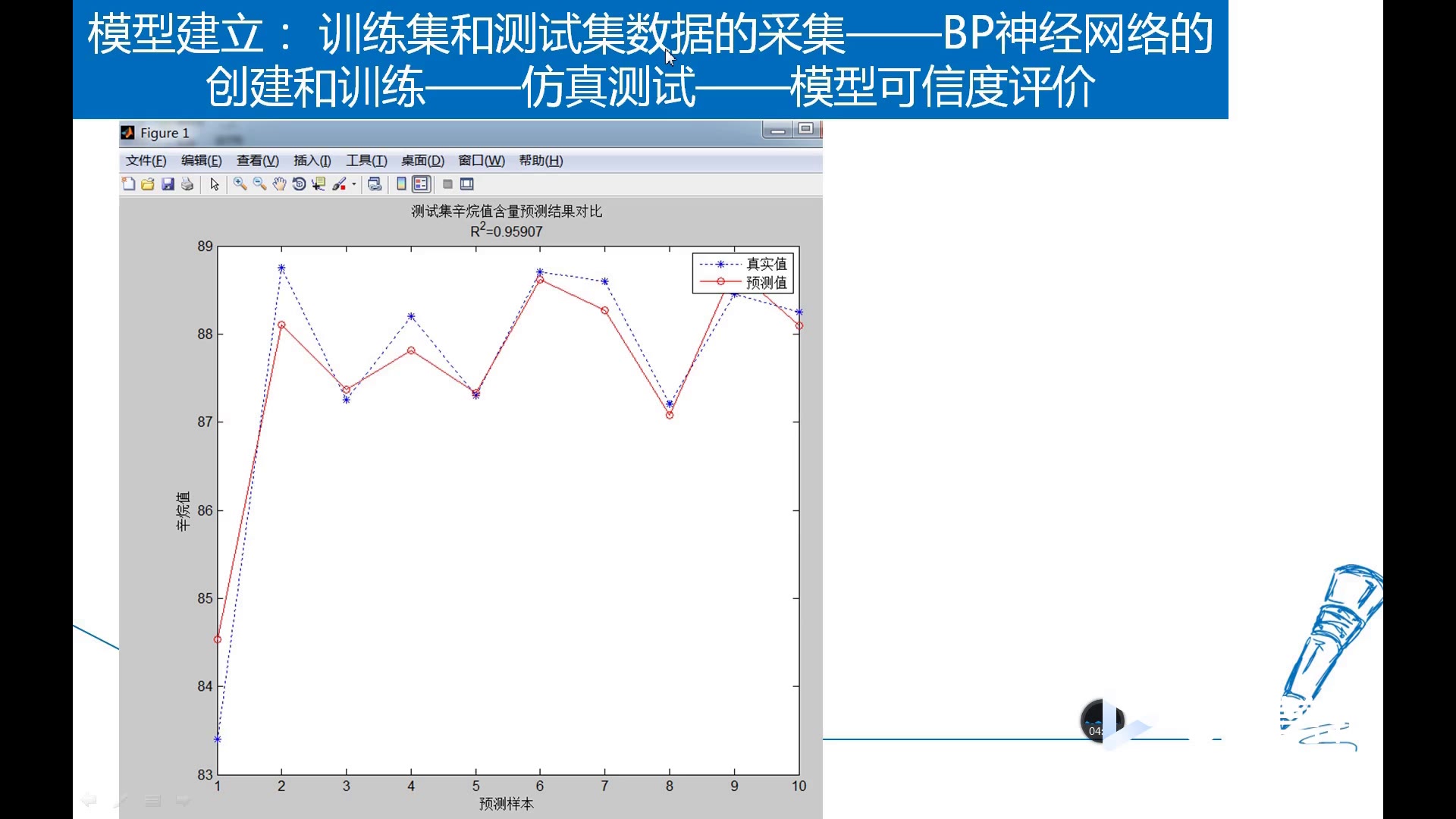1456x819 pixels.
Task: Click the Hide Plot Tools button
Action: click(x=447, y=184)
